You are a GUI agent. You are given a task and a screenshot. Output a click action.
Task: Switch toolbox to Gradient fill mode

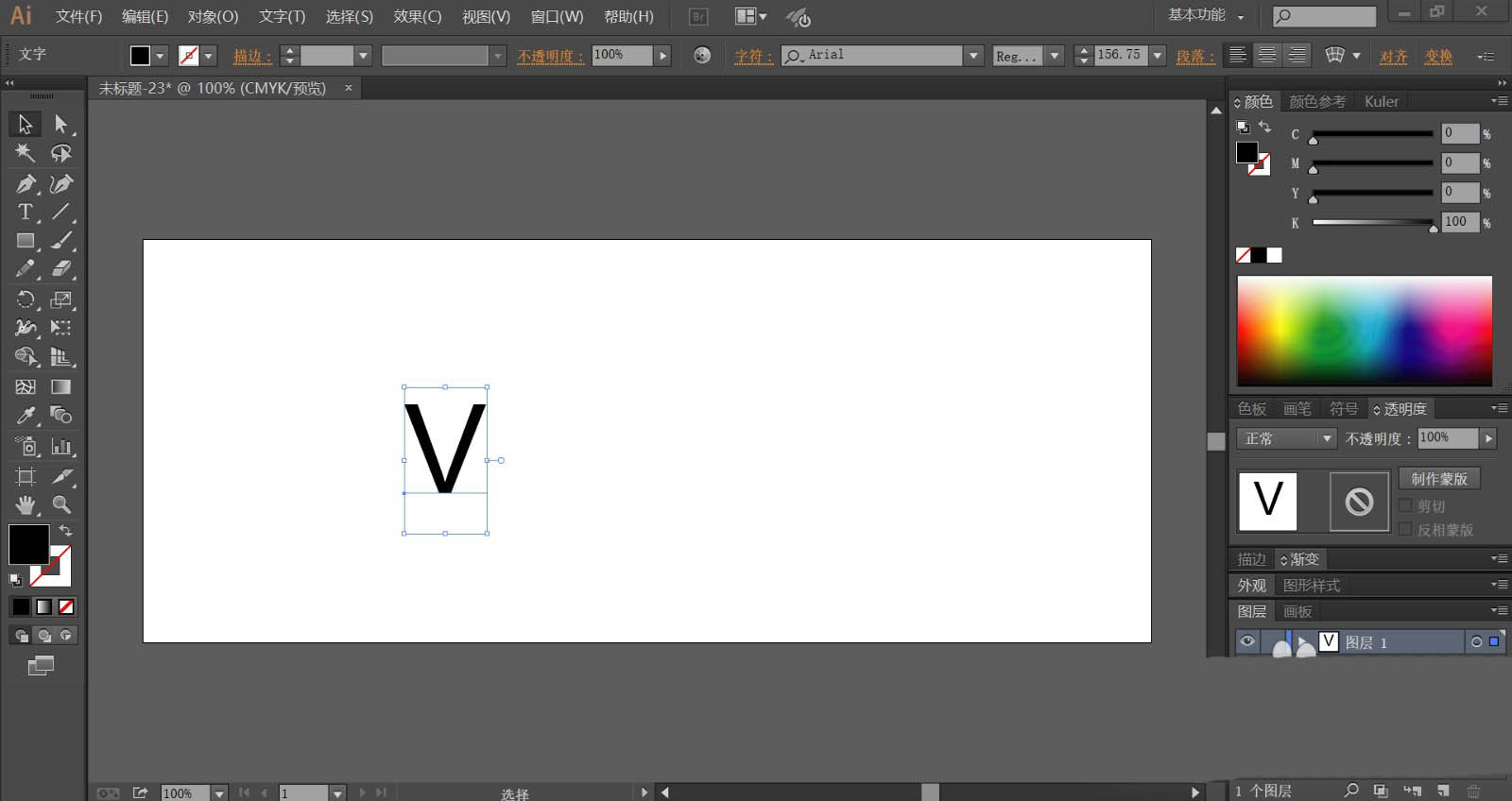tap(43, 606)
